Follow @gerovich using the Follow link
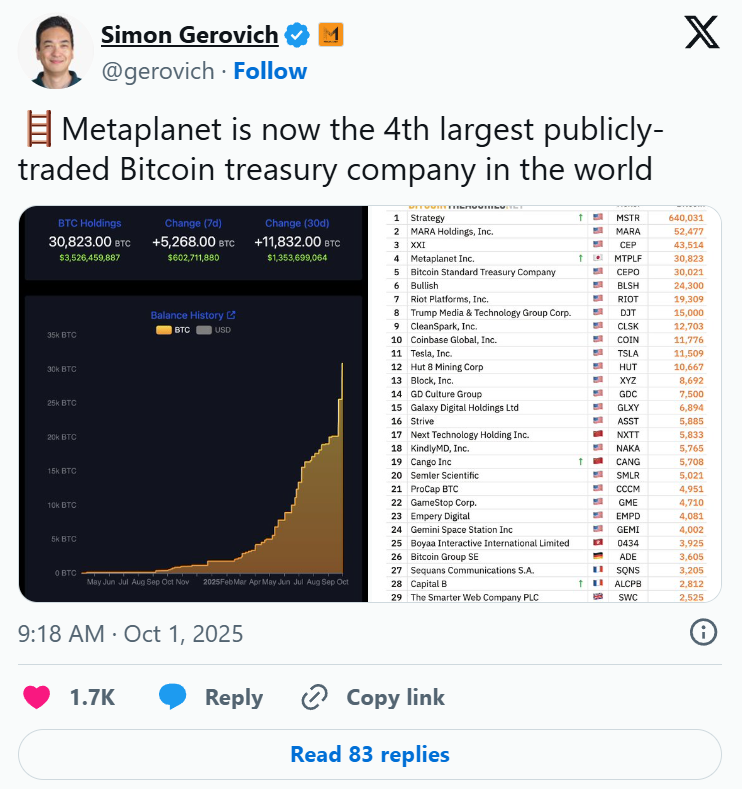 (270, 71)
